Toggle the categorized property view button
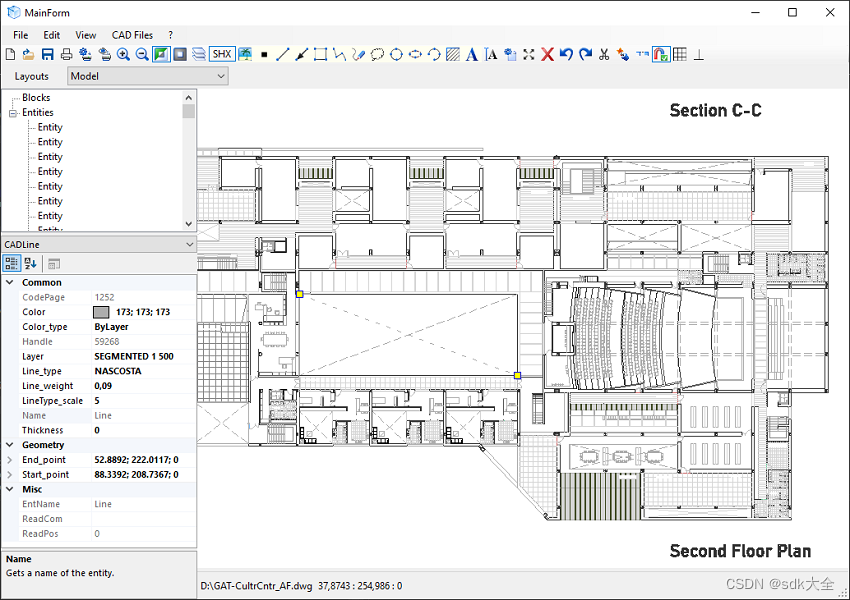The width and height of the screenshot is (850, 600). point(11,263)
